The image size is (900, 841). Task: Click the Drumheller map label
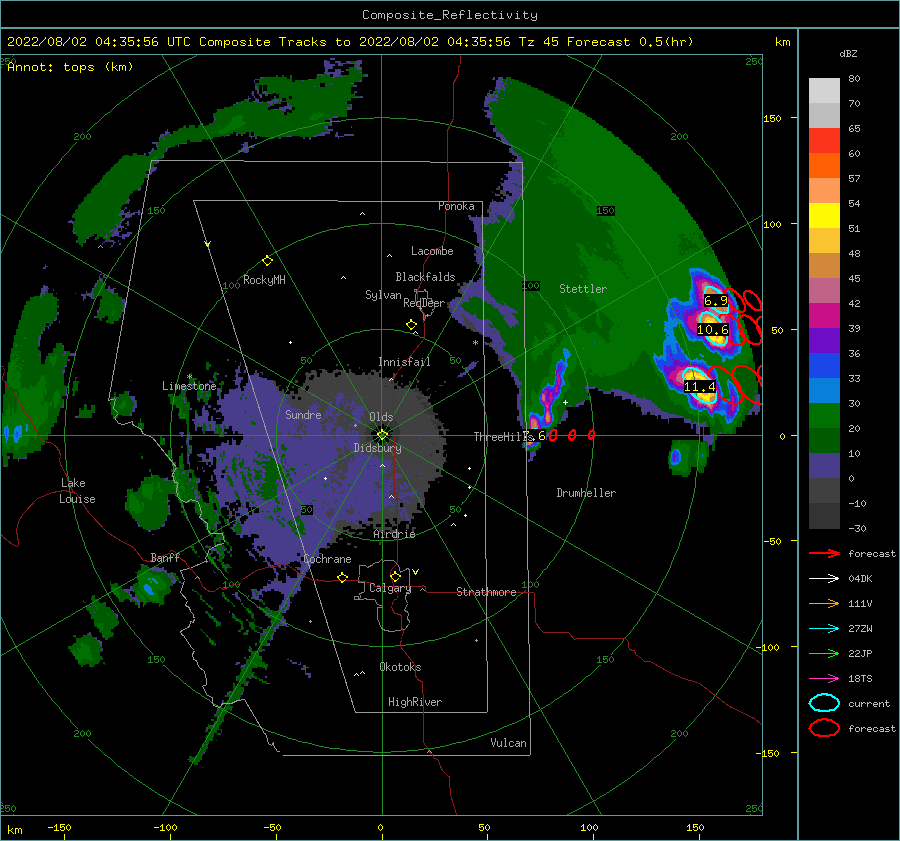(x=586, y=493)
